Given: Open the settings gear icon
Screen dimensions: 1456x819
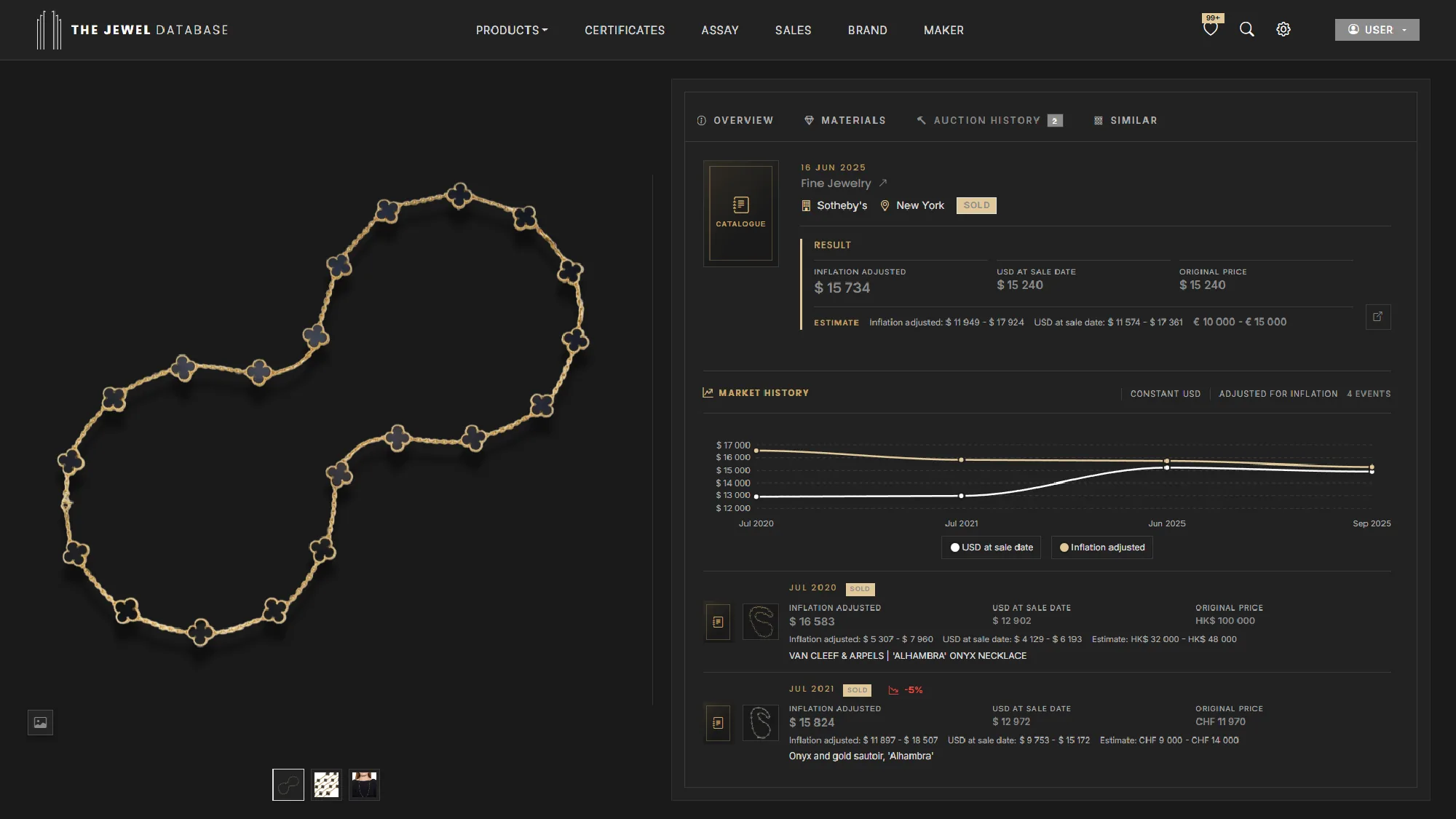Looking at the screenshot, I should 1283,29.
